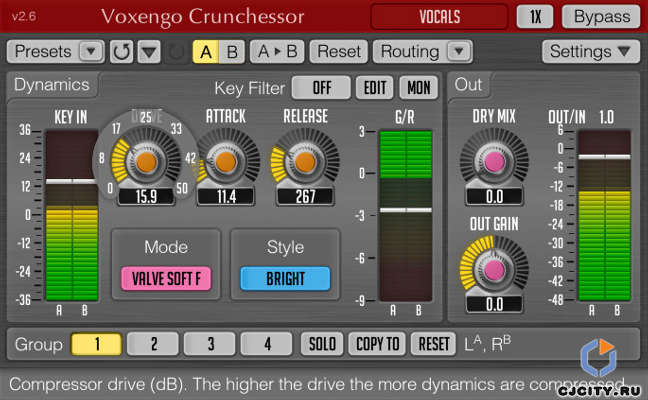Click the Routing button label
648x400 pixels.
tap(410, 52)
